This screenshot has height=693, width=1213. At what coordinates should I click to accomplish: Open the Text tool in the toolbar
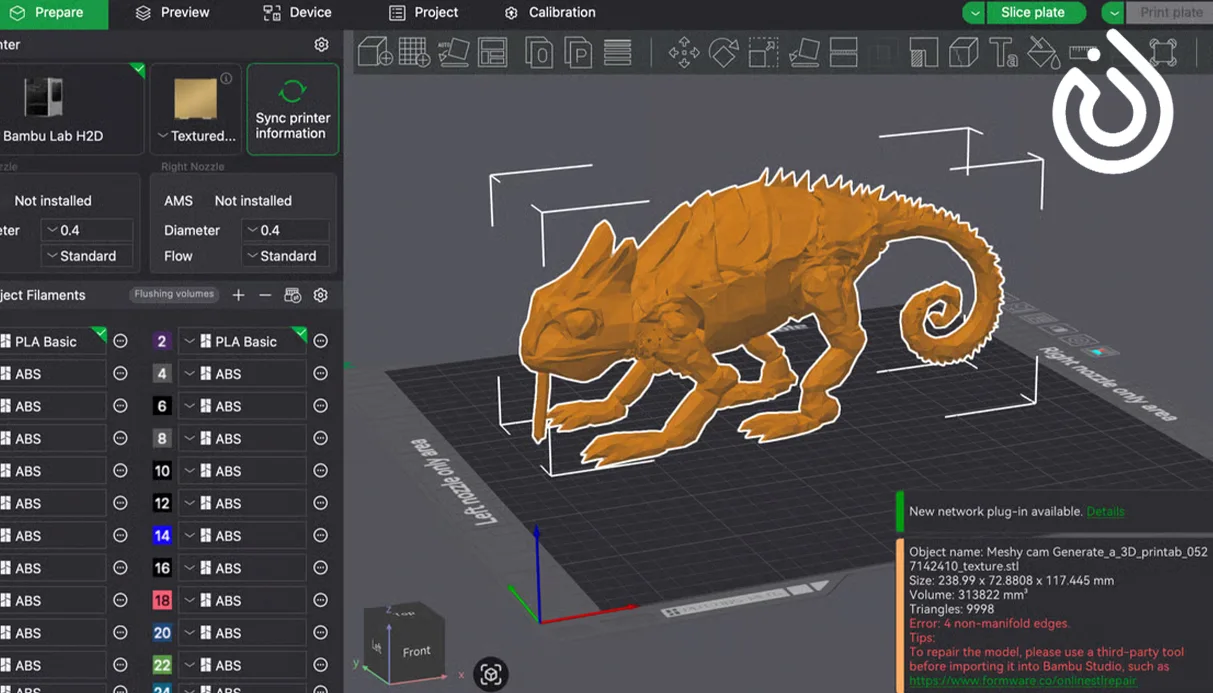[1003, 52]
